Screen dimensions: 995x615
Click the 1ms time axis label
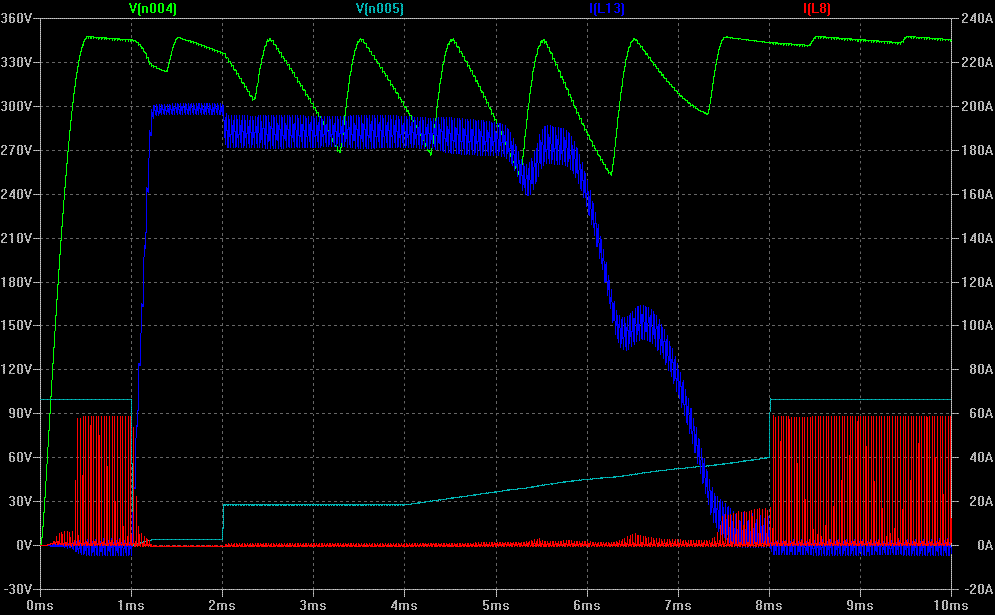point(131,605)
